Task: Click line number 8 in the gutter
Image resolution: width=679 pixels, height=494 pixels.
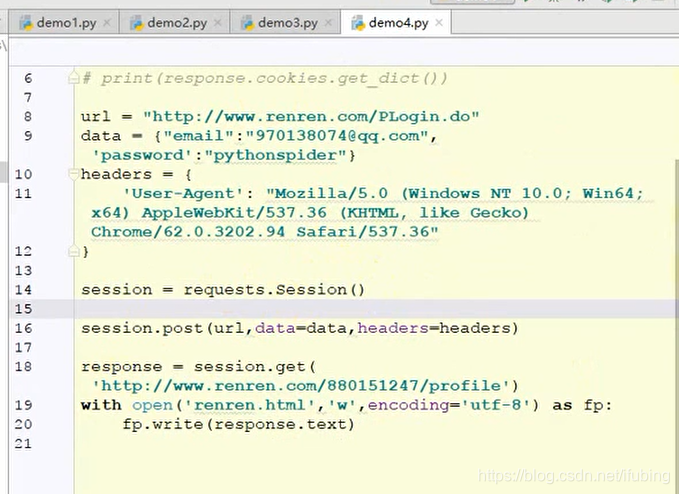Action: tap(28, 116)
